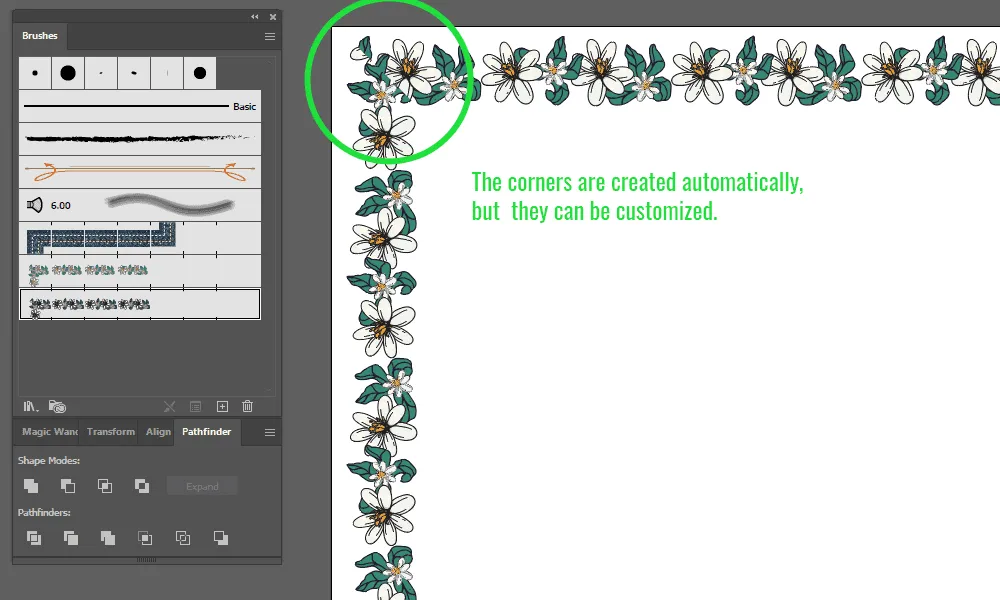Select the largest round calligraphic brush
1000x600 pixels.
[x=68, y=73]
